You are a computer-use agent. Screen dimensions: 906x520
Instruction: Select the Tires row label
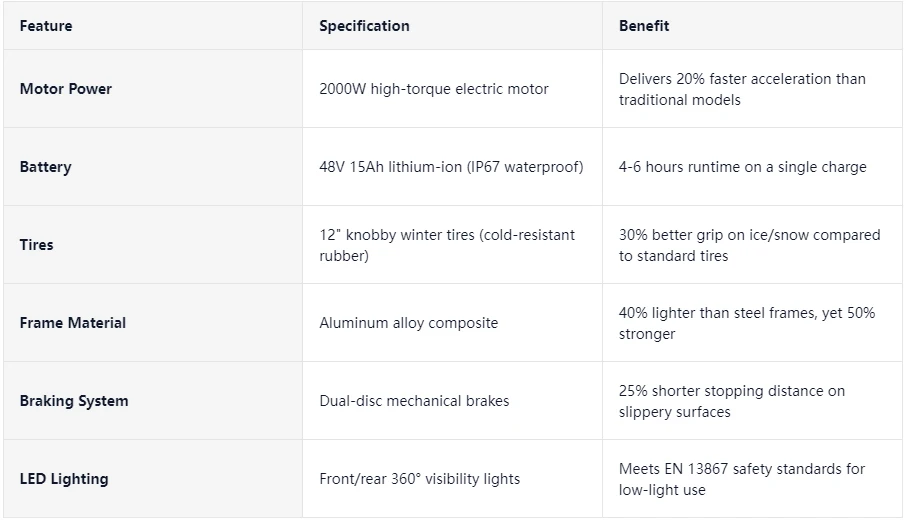[36, 245]
